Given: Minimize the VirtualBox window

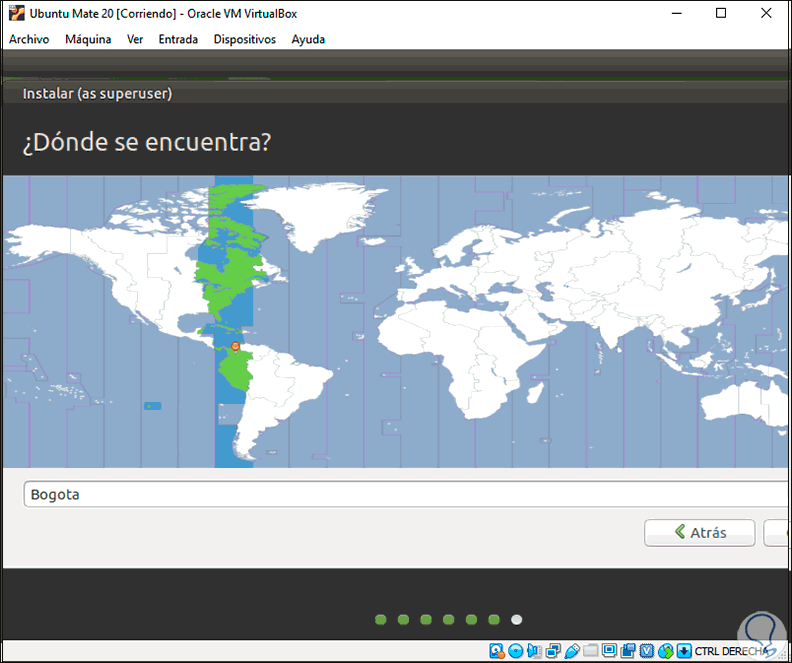Looking at the screenshot, I should point(677,13).
